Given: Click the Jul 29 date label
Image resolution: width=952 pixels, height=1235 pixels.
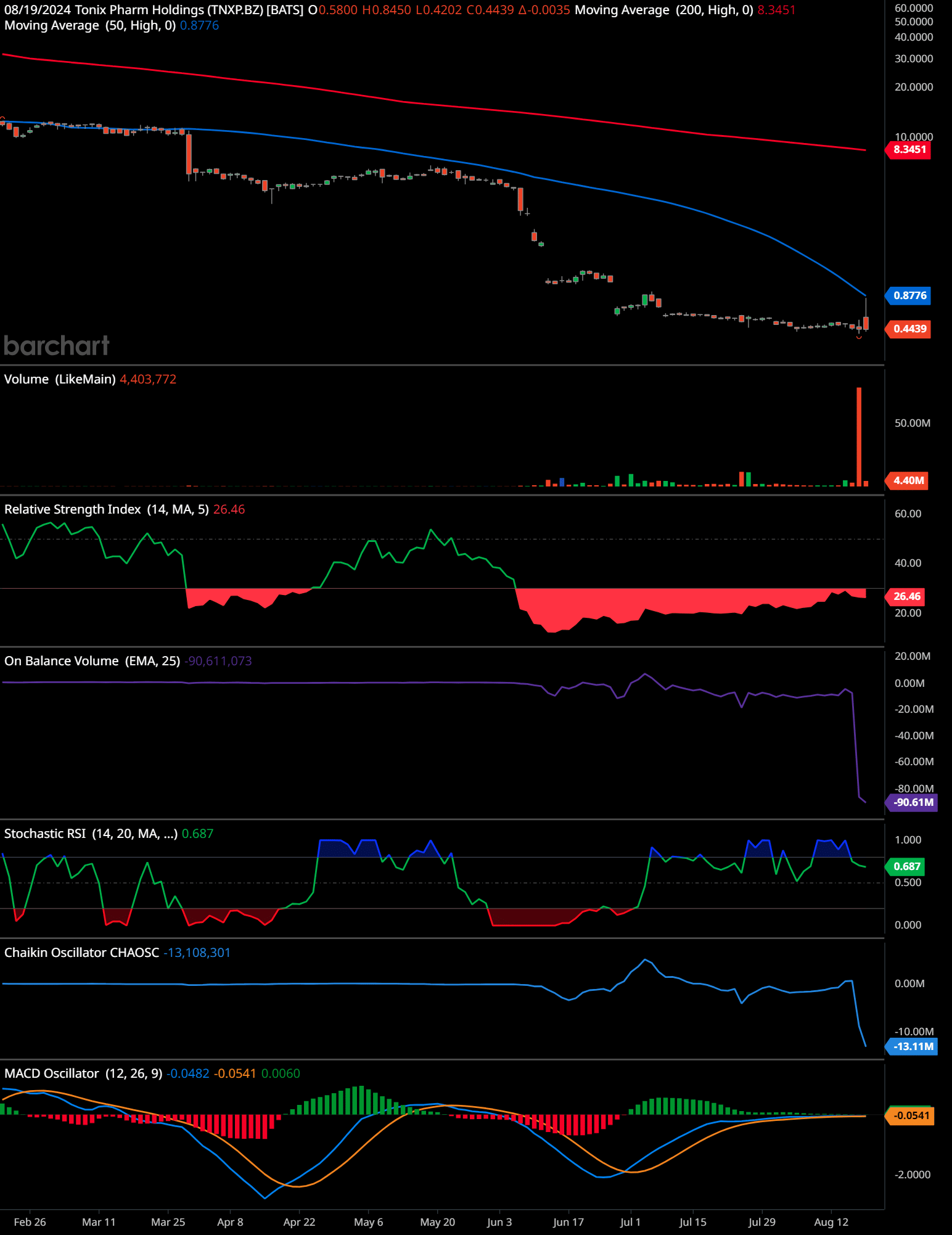Looking at the screenshot, I should pos(761,1222).
